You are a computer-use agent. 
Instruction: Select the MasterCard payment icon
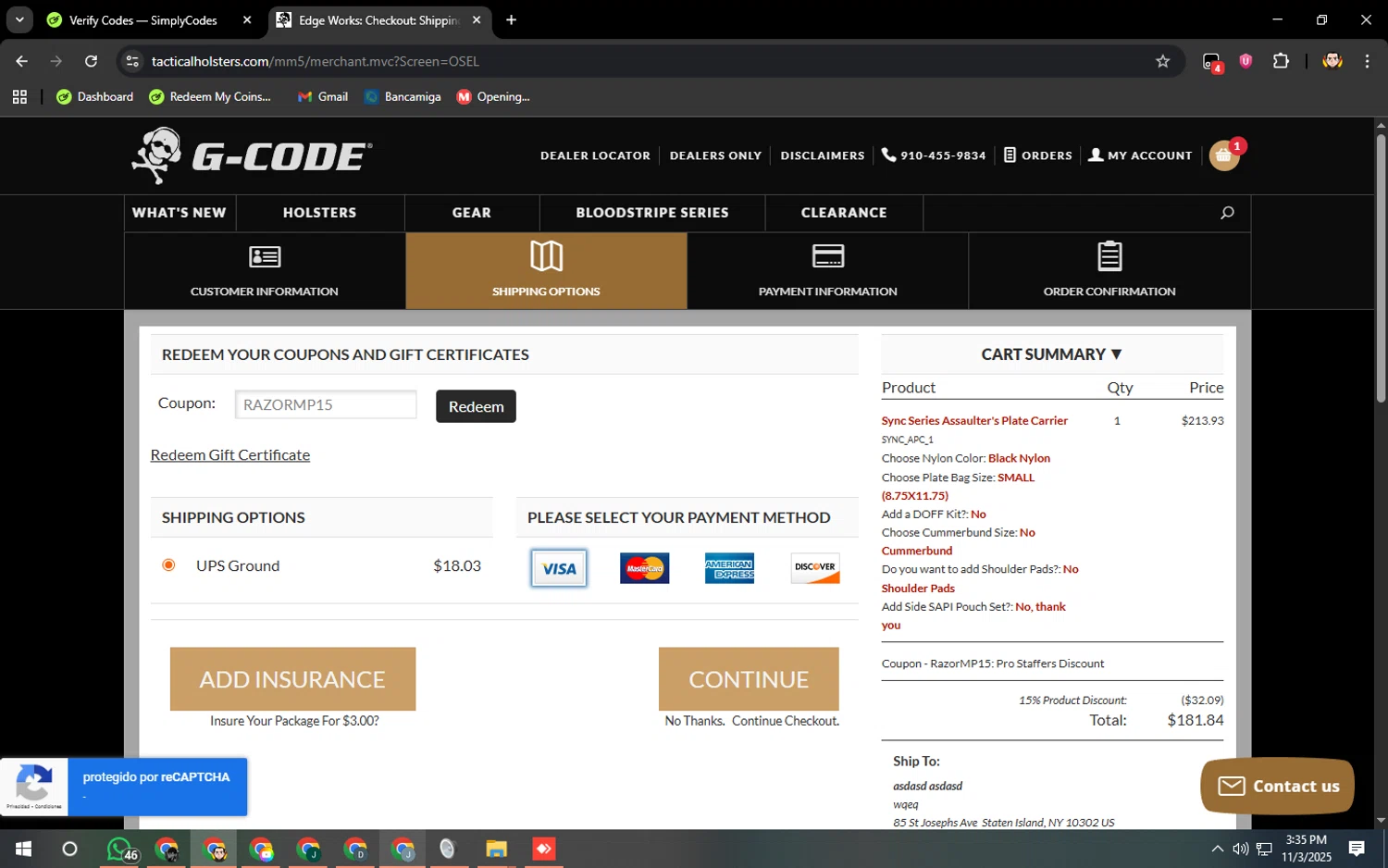pyautogui.click(x=644, y=568)
